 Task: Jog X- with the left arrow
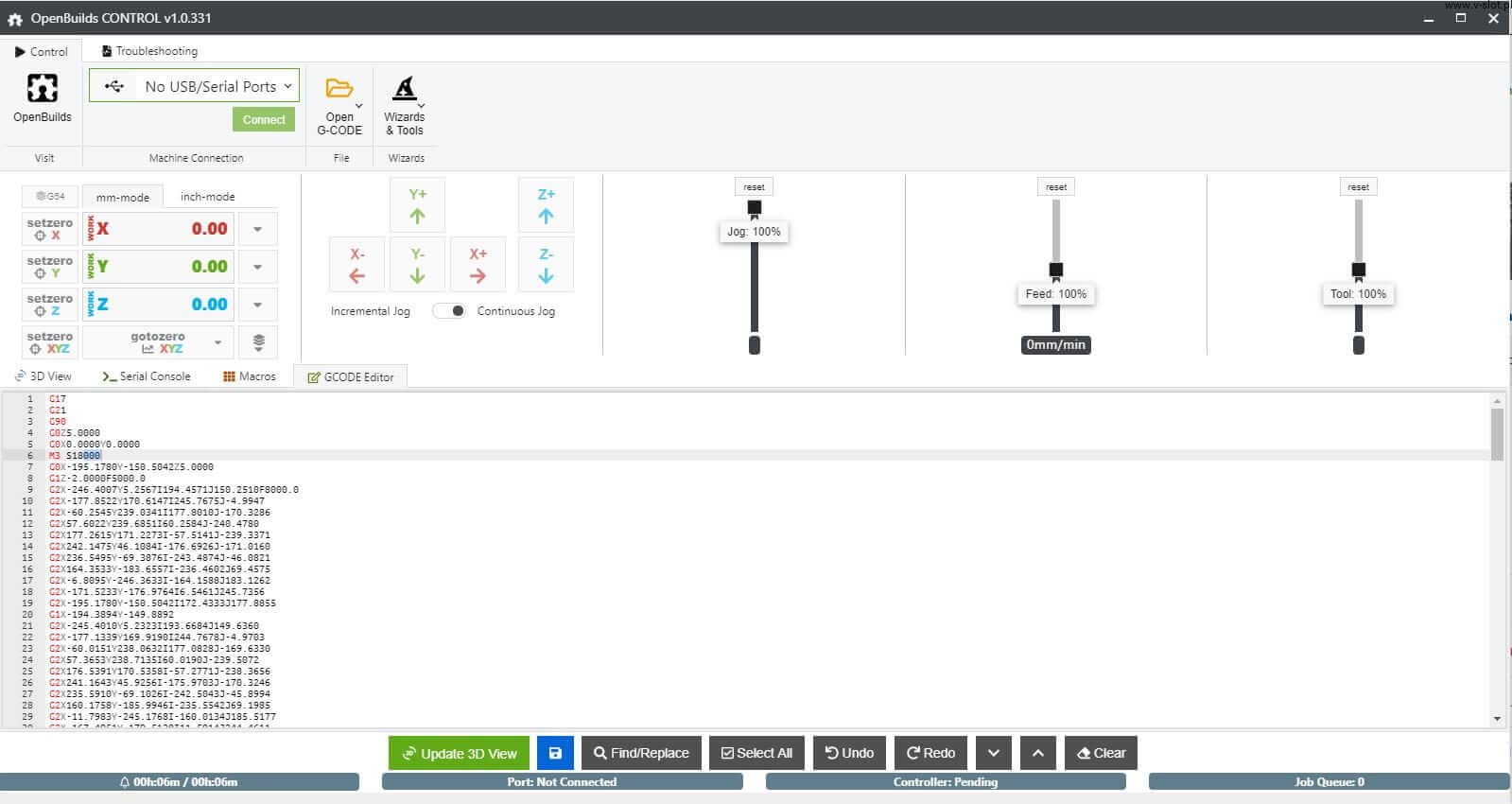(x=356, y=266)
